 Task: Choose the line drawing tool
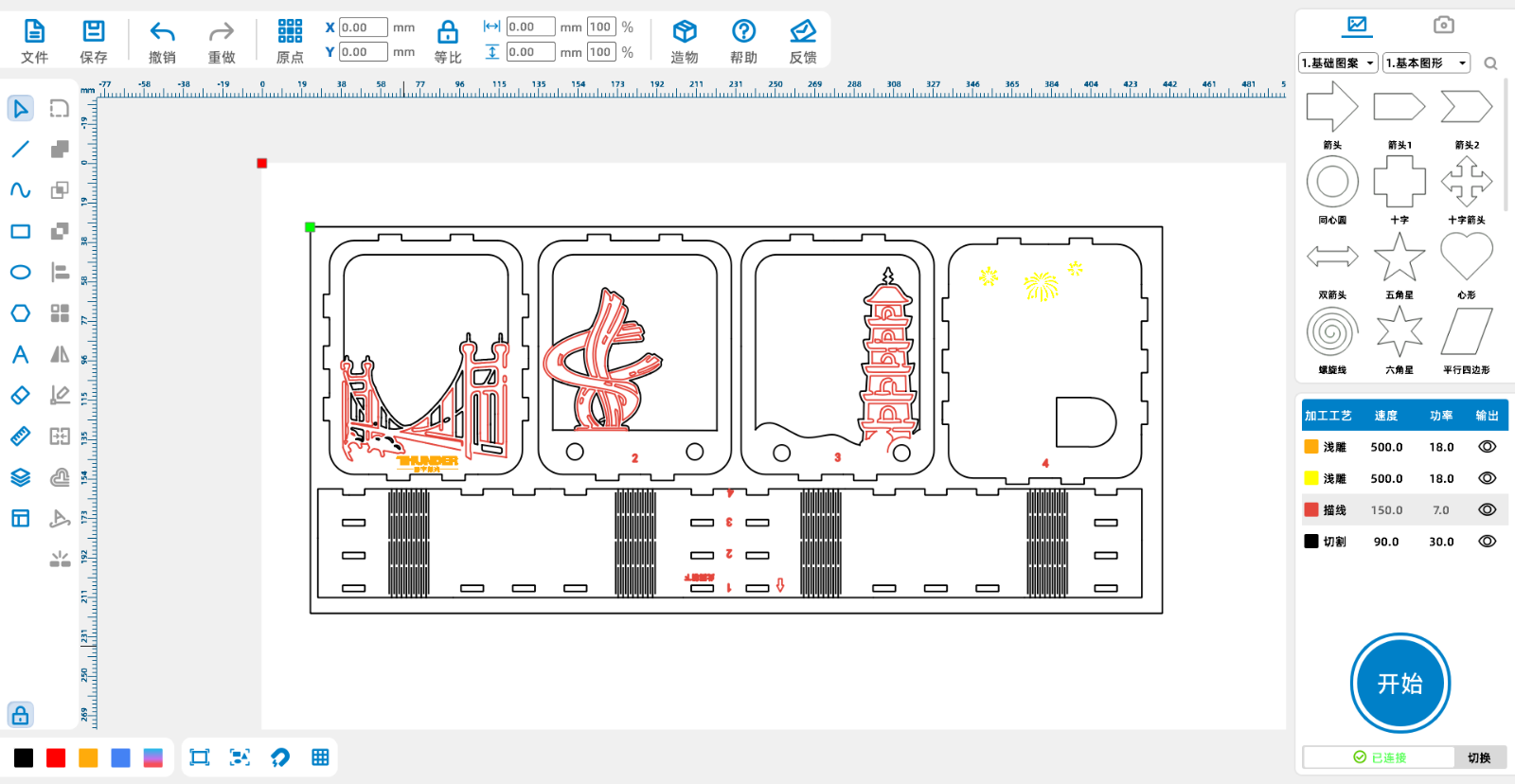(x=20, y=150)
